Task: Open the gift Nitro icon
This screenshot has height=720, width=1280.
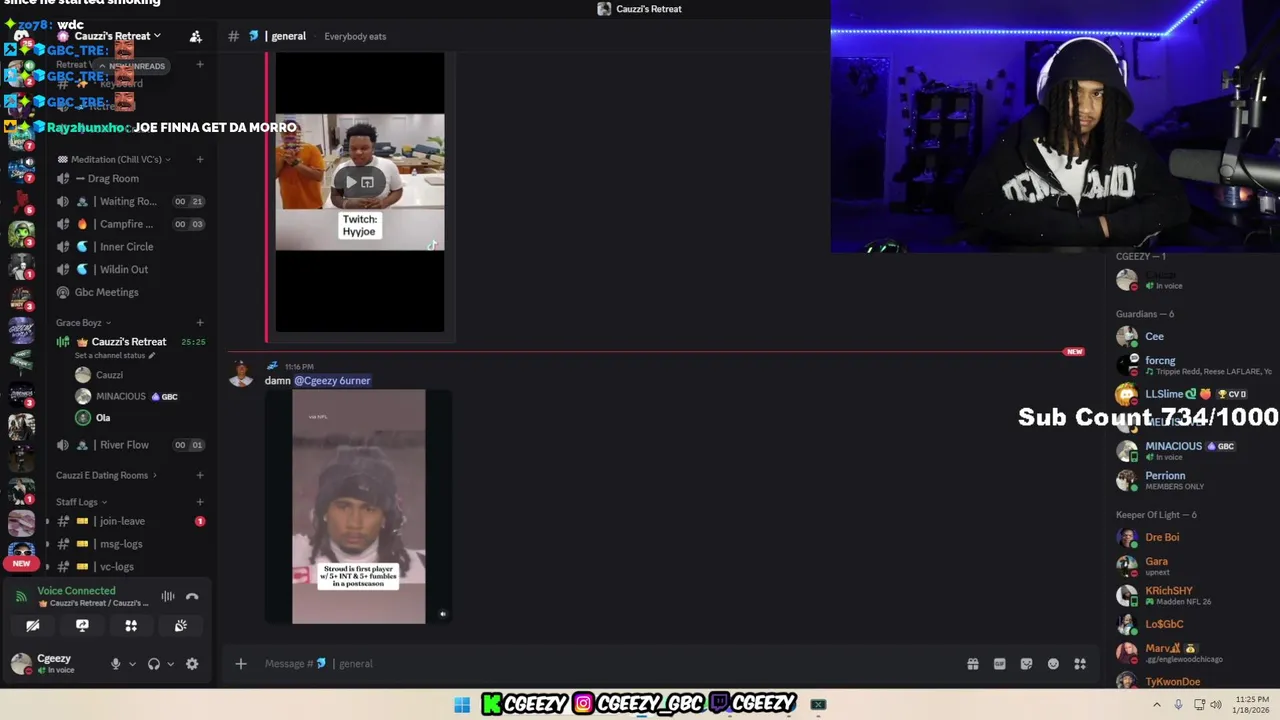Action: [973, 664]
